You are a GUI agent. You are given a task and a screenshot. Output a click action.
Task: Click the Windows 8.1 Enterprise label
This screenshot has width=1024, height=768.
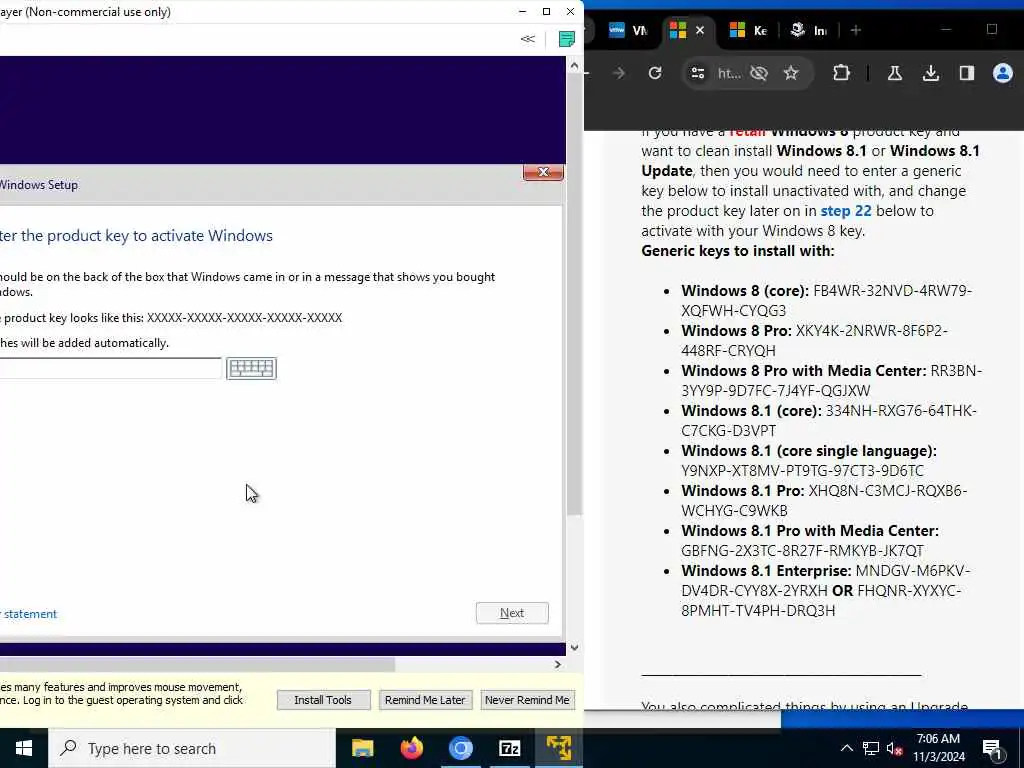point(766,571)
